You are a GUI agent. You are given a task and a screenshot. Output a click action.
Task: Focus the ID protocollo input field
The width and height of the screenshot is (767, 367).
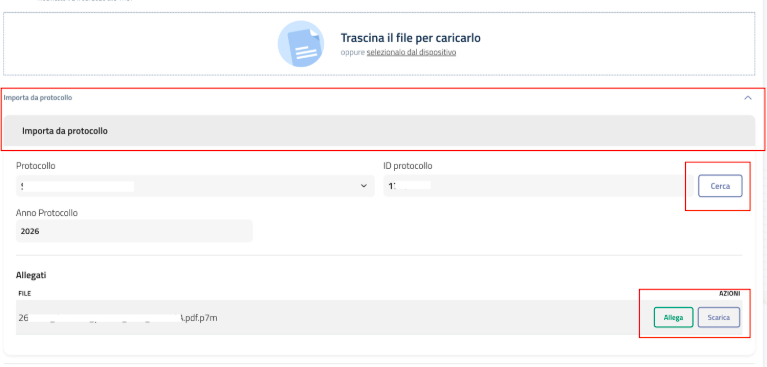click(538, 186)
